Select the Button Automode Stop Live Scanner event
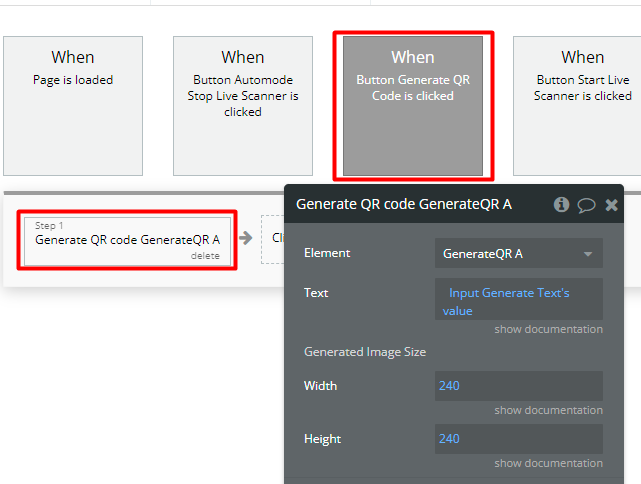 pos(243,106)
